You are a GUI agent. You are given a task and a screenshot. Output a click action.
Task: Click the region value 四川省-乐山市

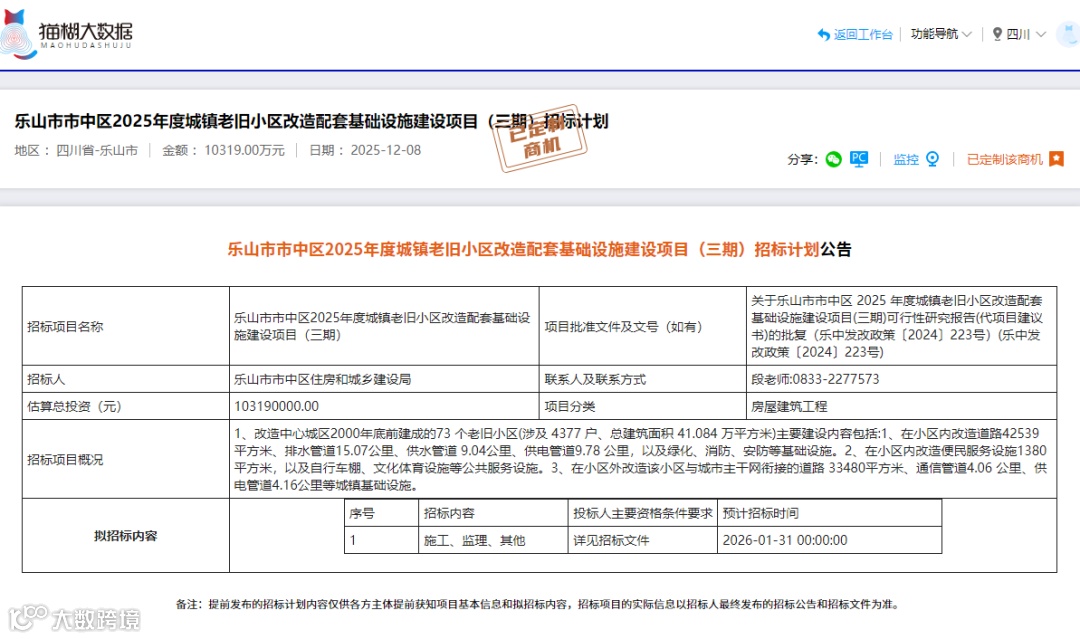click(97, 150)
